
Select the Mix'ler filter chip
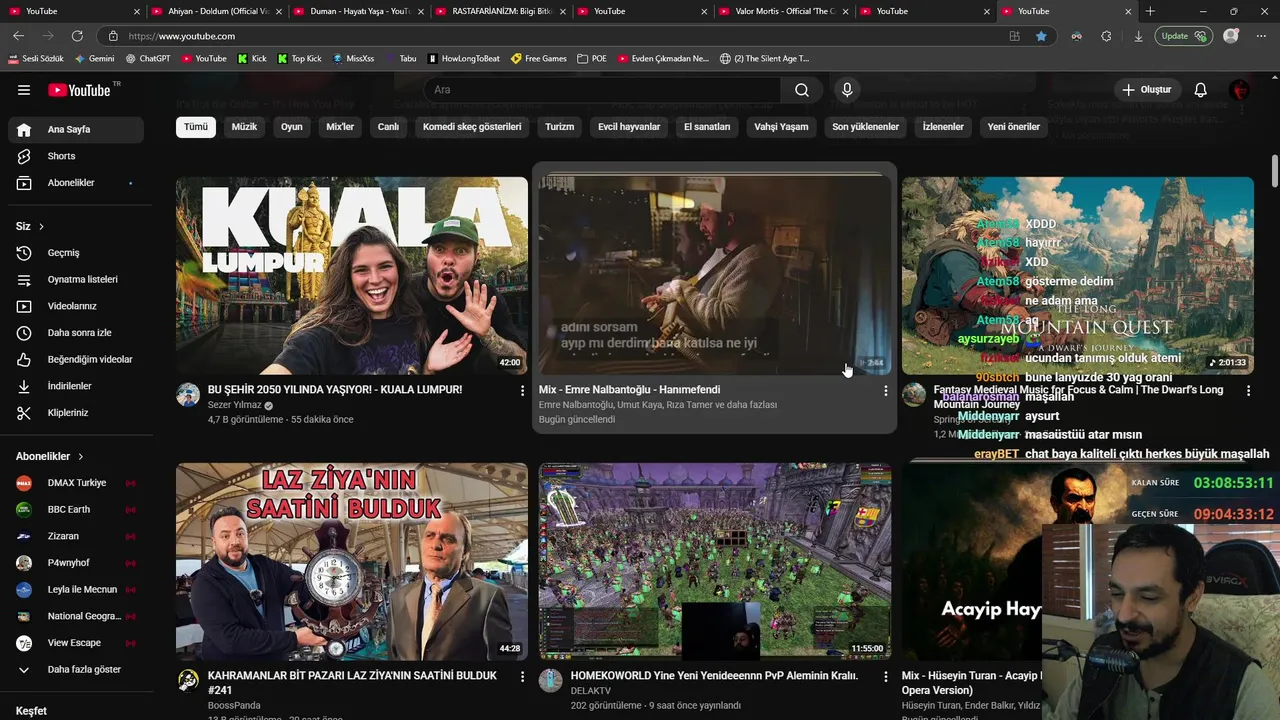pyautogui.click(x=340, y=127)
